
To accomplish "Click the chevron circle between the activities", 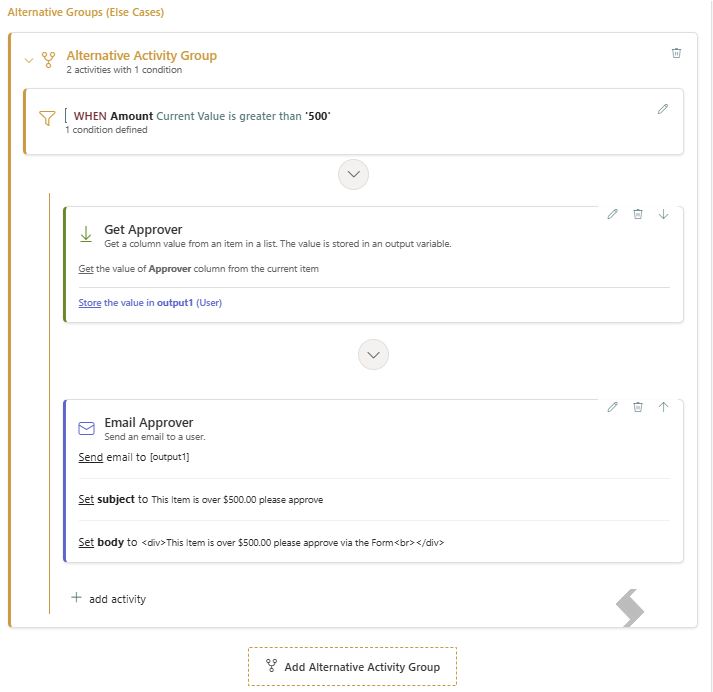I will coord(373,355).
